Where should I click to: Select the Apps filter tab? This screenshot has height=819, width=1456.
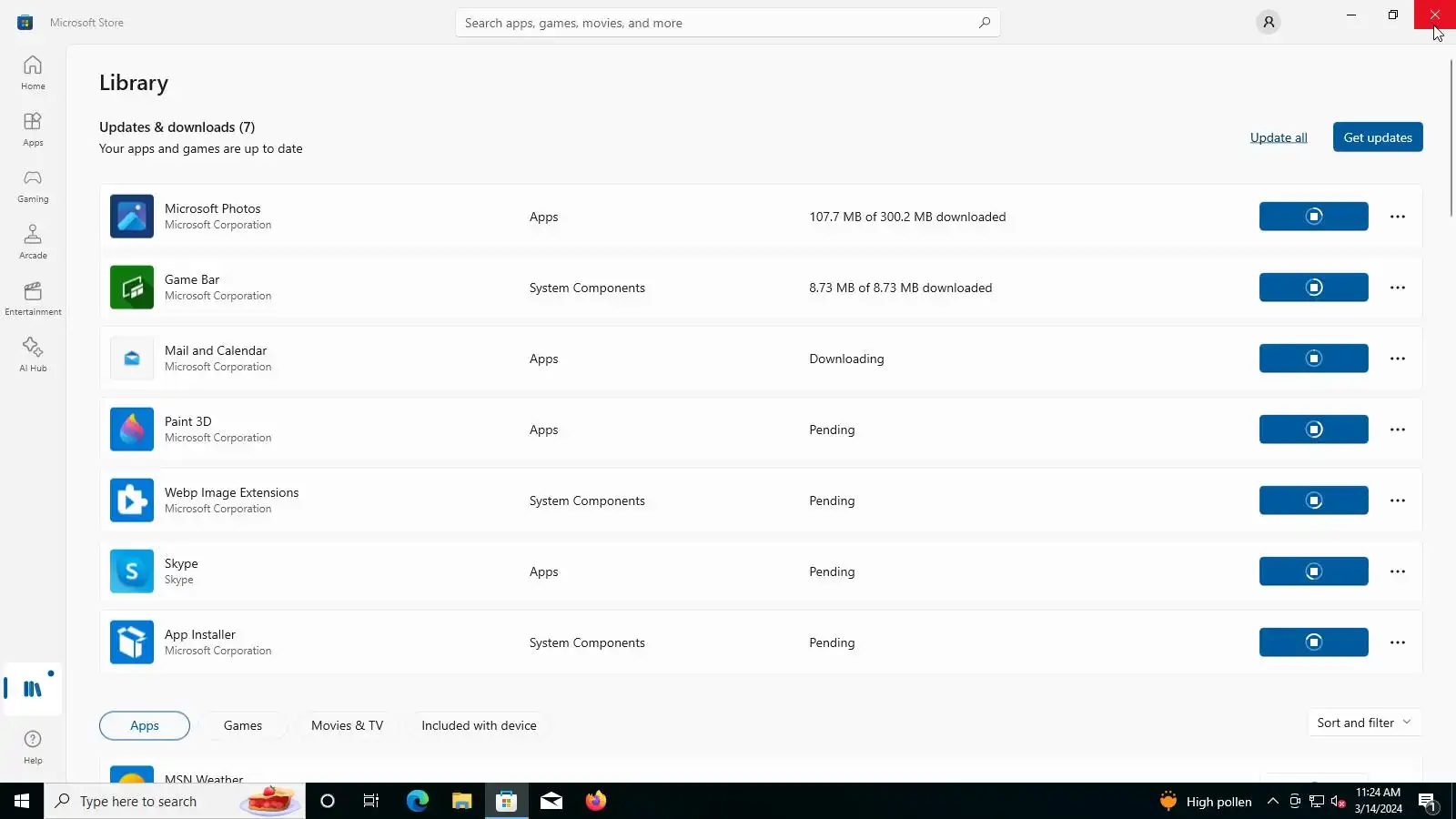pyautogui.click(x=145, y=725)
